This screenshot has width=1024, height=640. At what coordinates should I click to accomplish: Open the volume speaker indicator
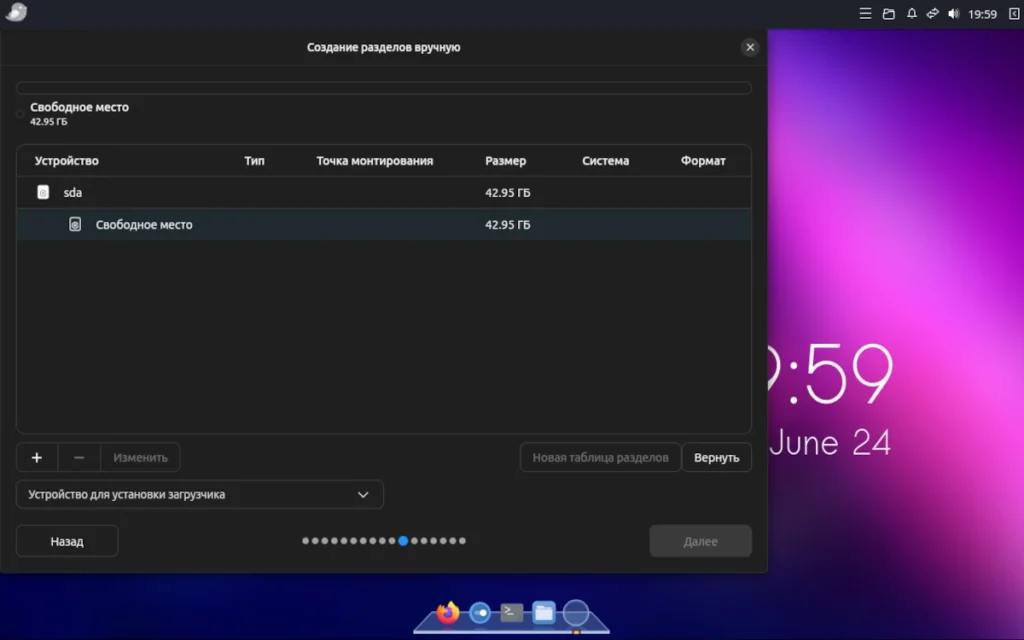point(953,14)
